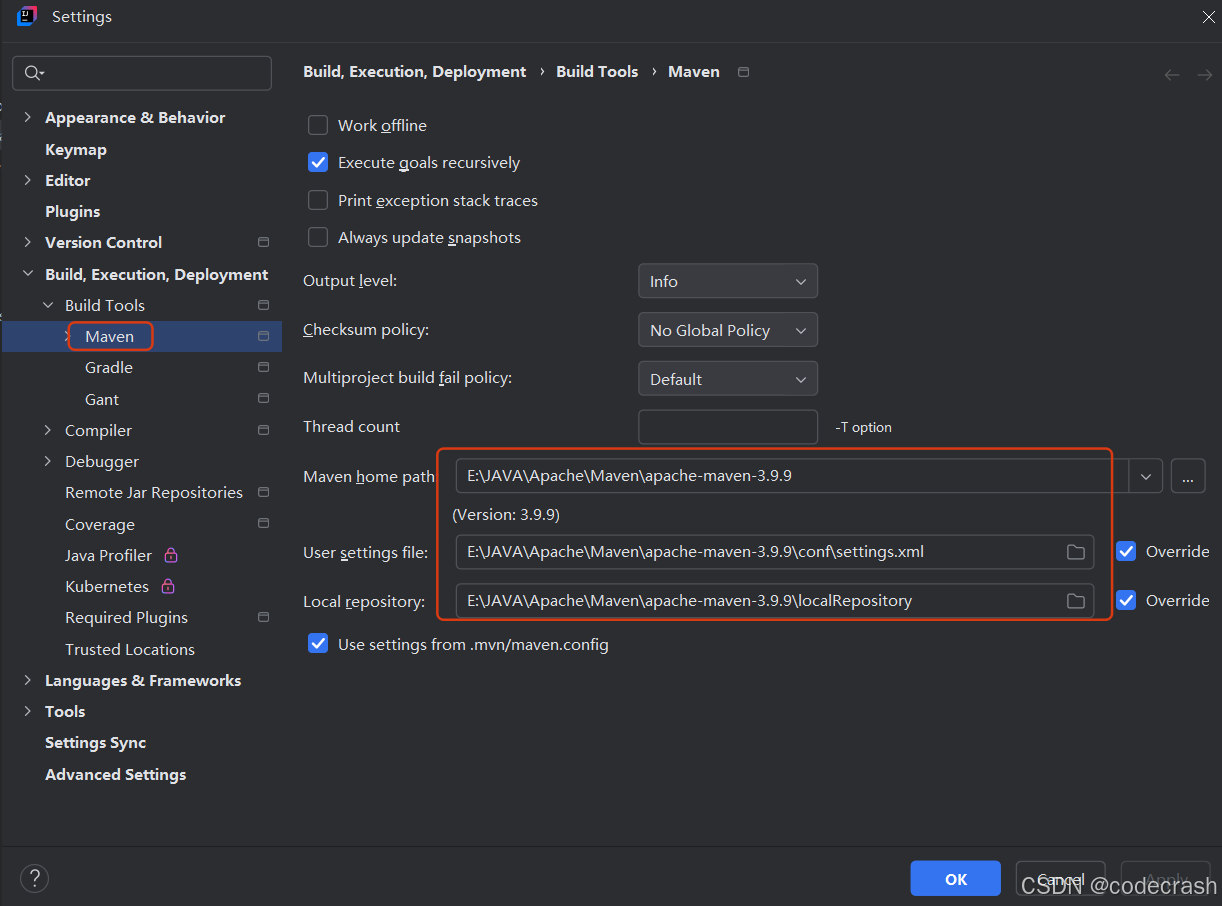Viewport: 1222px width, 906px height.
Task: Click the search magnifier icon in settings
Action: [x=33, y=73]
